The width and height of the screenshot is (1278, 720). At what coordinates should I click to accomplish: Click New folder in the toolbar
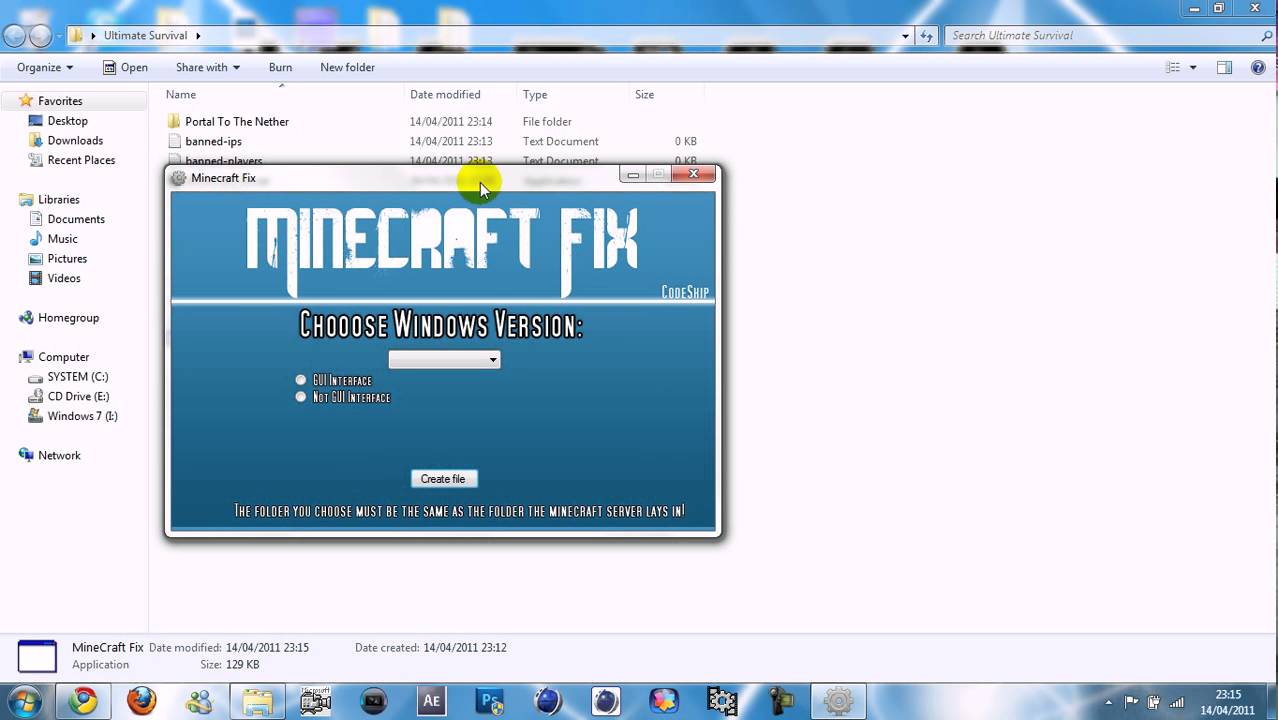[x=347, y=67]
